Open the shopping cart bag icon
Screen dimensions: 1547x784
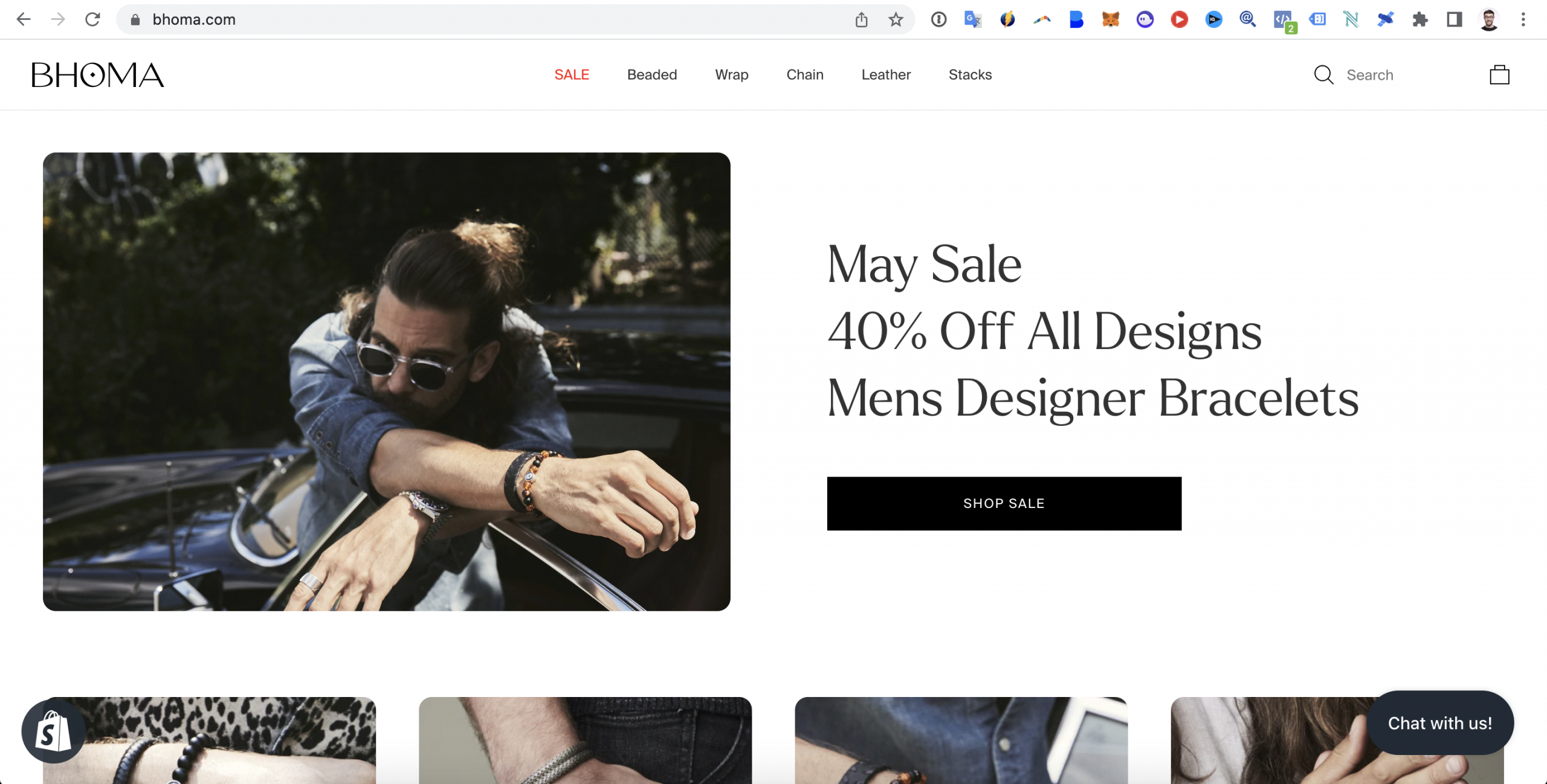(x=1499, y=75)
